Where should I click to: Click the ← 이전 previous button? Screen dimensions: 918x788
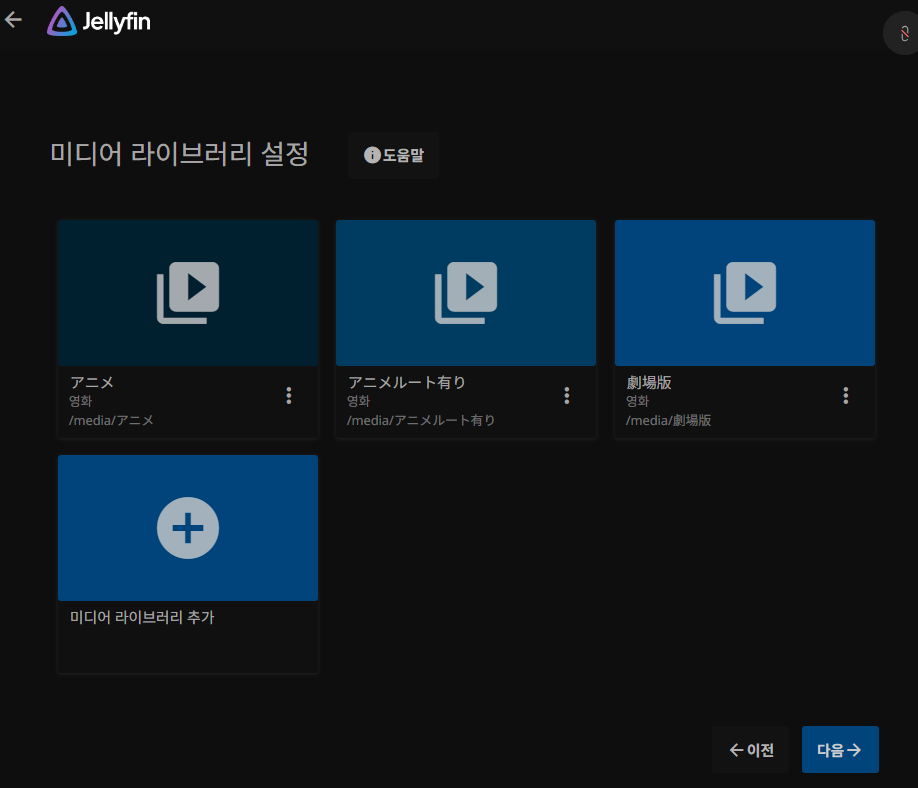751,749
